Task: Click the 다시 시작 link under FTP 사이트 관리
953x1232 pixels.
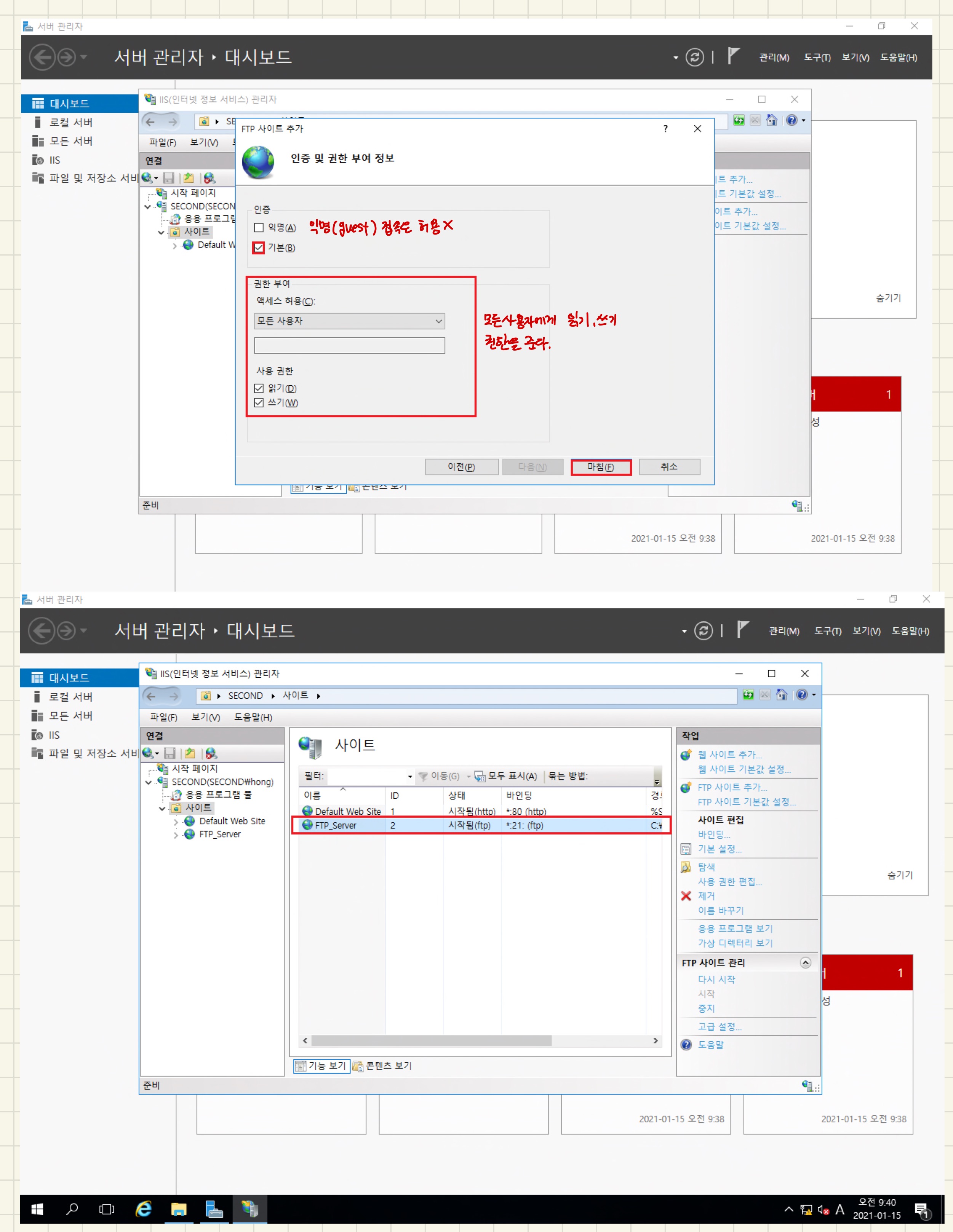Action: click(716, 980)
